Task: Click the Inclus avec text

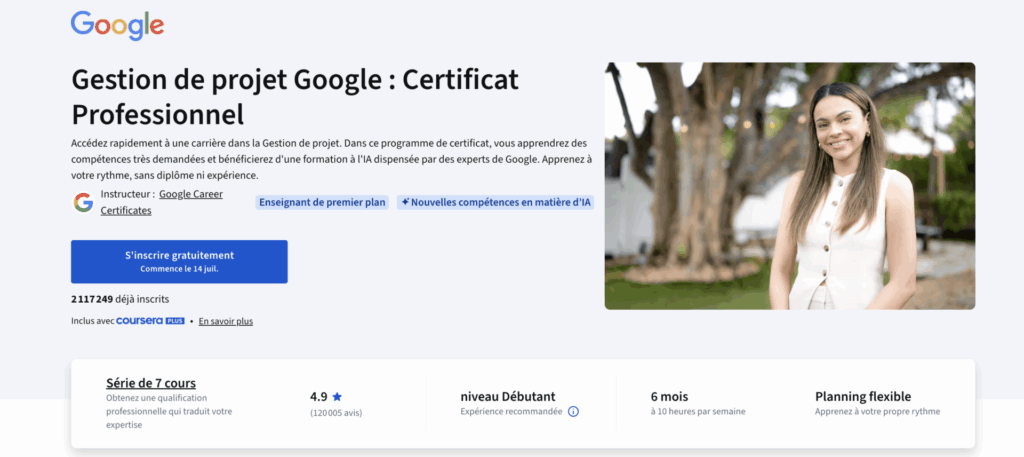Action: (x=93, y=321)
